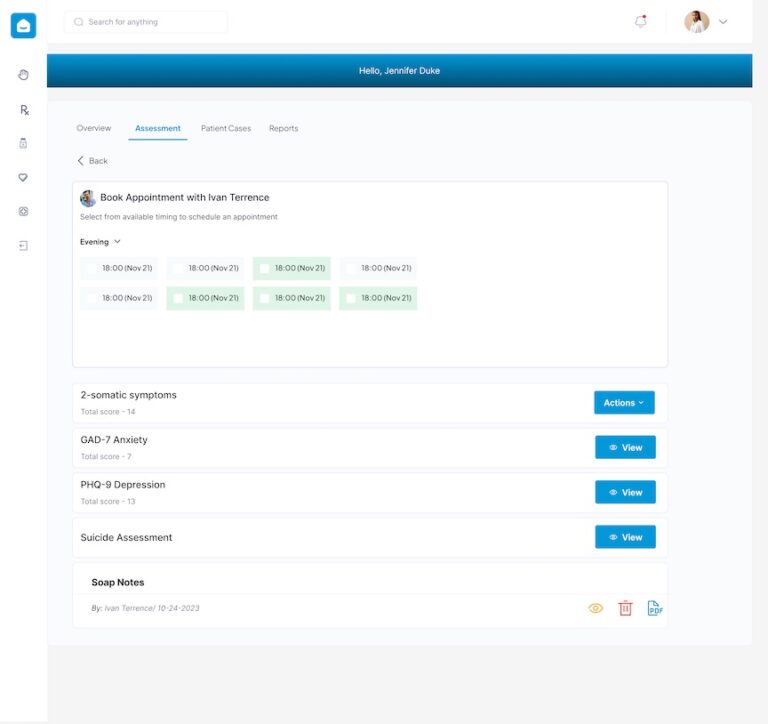Open the hand icon in the sidebar
Image resolution: width=768 pixels, height=724 pixels.
coord(23,75)
